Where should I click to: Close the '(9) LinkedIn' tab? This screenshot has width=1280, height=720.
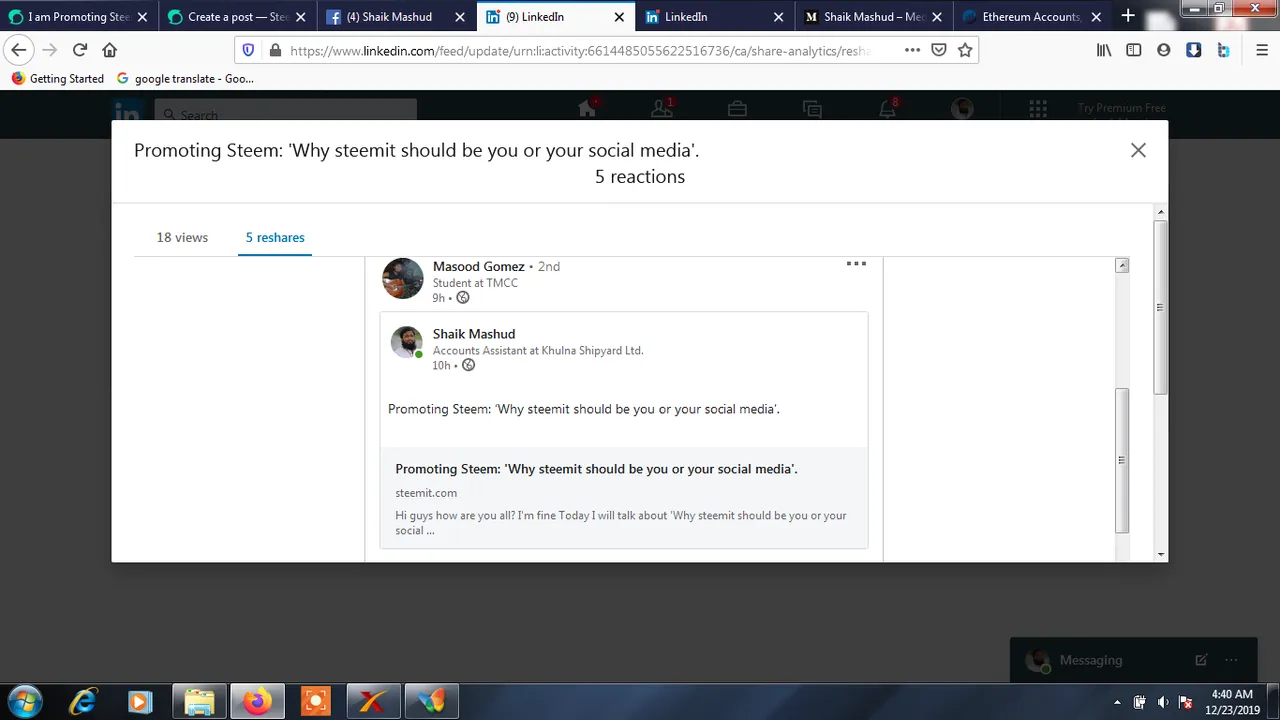pos(619,17)
